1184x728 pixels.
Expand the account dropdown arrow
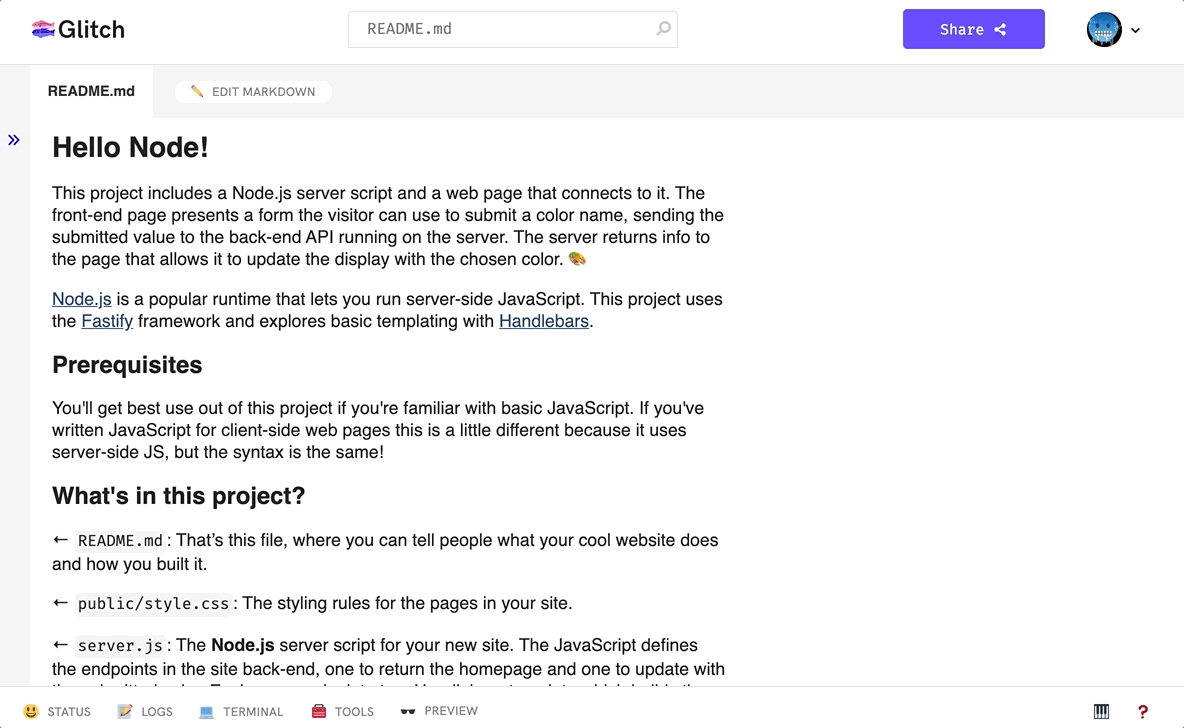pyautogui.click(x=1136, y=31)
